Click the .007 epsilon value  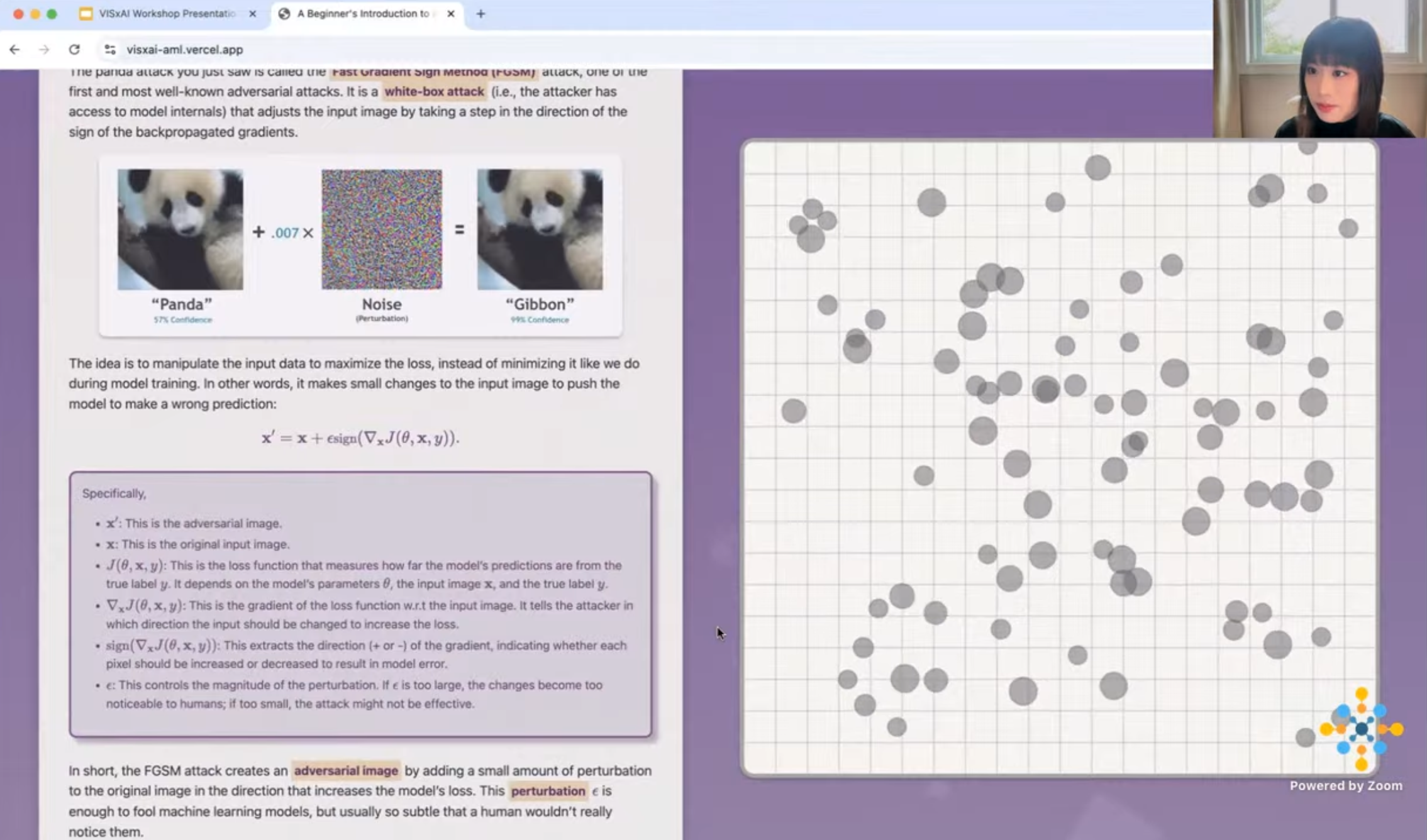[x=285, y=233]
